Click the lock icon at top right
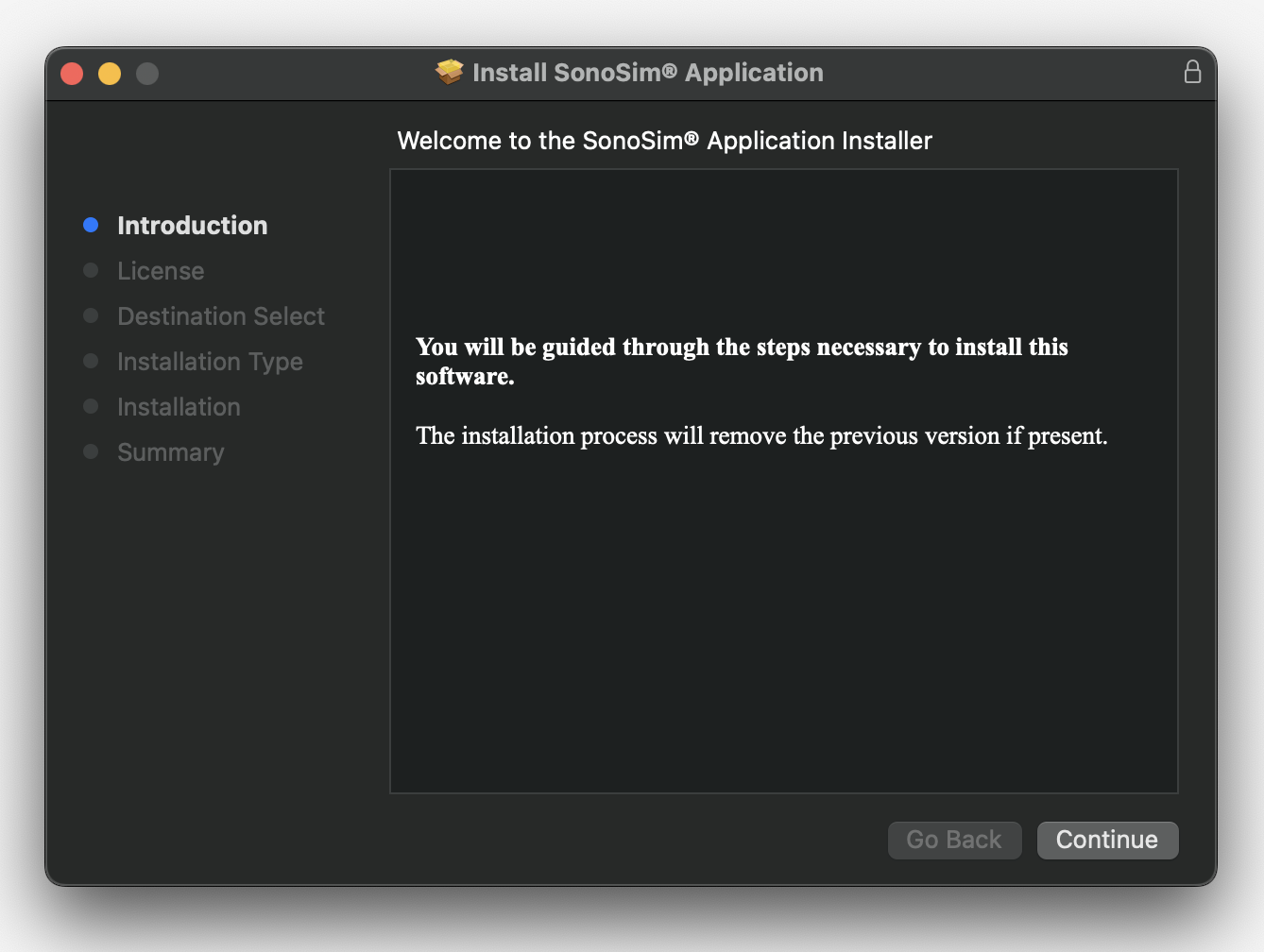The height and width of the screenshot is (952, 1264). pyautogui.click(x=1192, y=72)
